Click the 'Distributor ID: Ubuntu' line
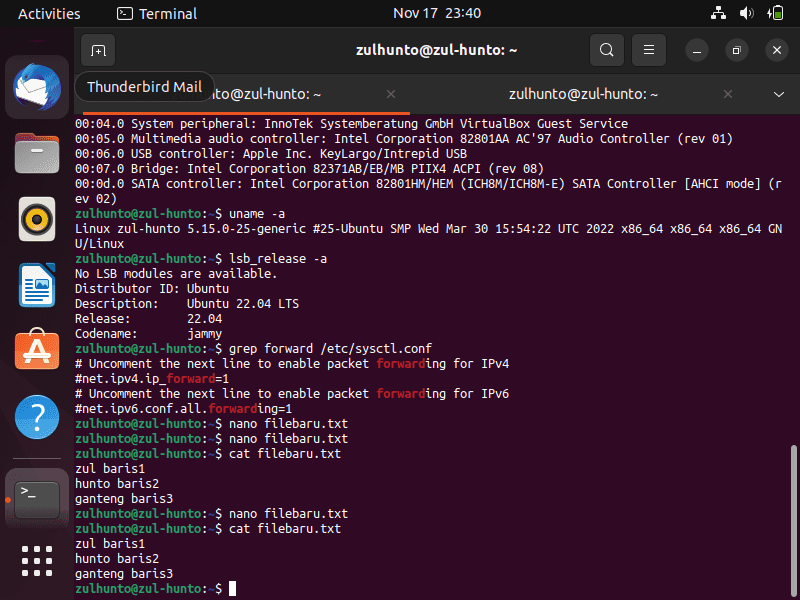Screen dimensions: 800x600 click(x=152, y=289)
